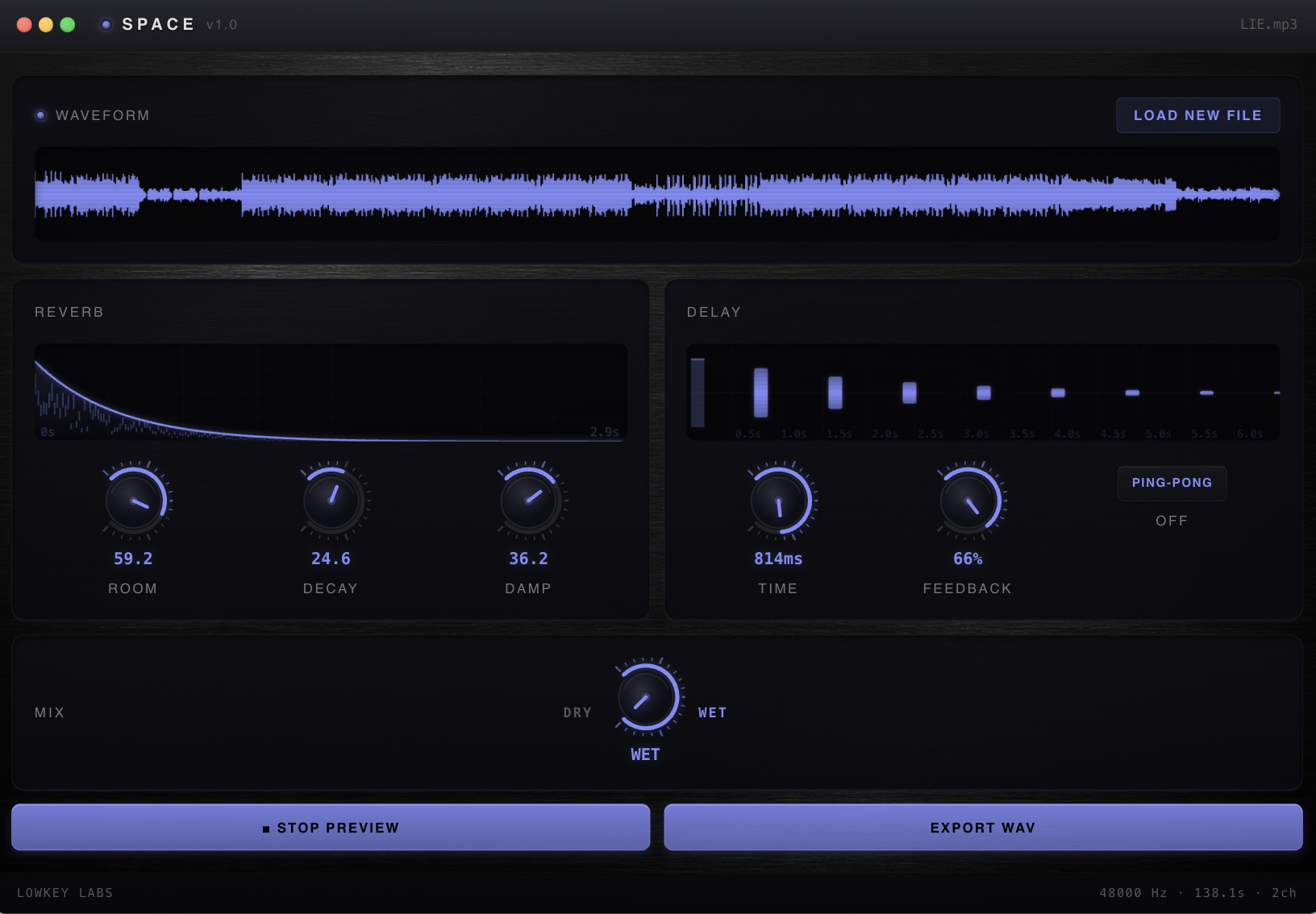Click the blue dot beside SPACE title
Viewport: 1316px width, 914px height.
(106, 25)
